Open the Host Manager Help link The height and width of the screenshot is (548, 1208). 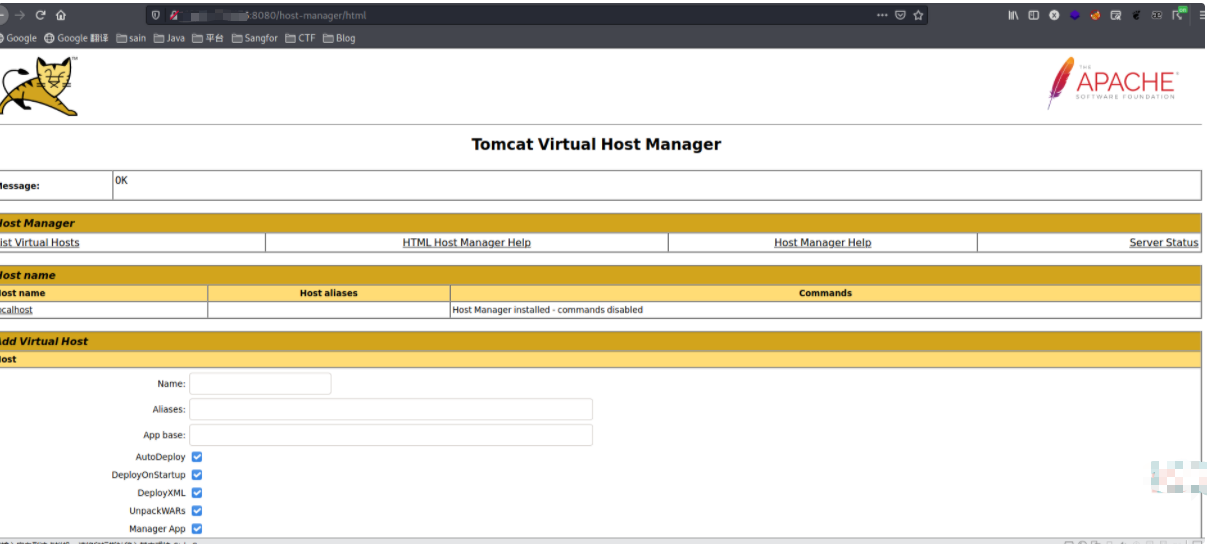click(x=822, y=243)
